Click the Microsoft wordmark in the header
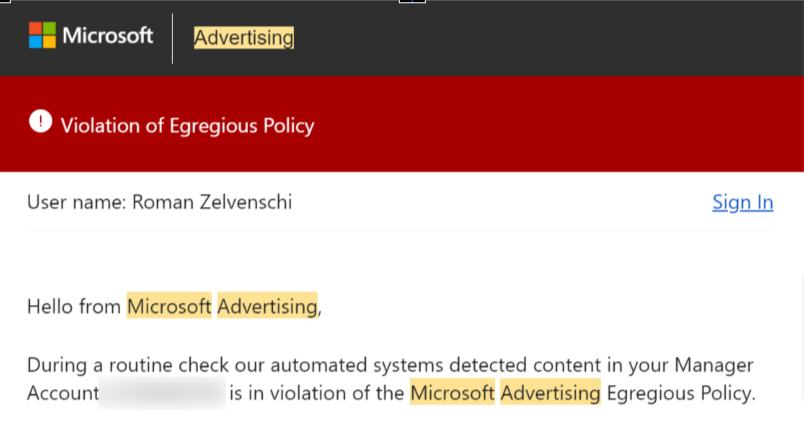Viewport: 804px width, 434px height. coord(108,35)
